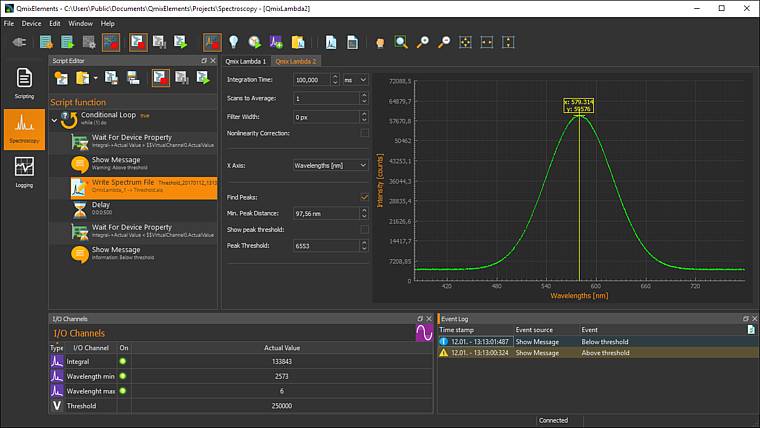The height and width of the screenshot is (428, 760).
Task: Click the lamp bulb toolbar icon
Action: click(234, 42)
